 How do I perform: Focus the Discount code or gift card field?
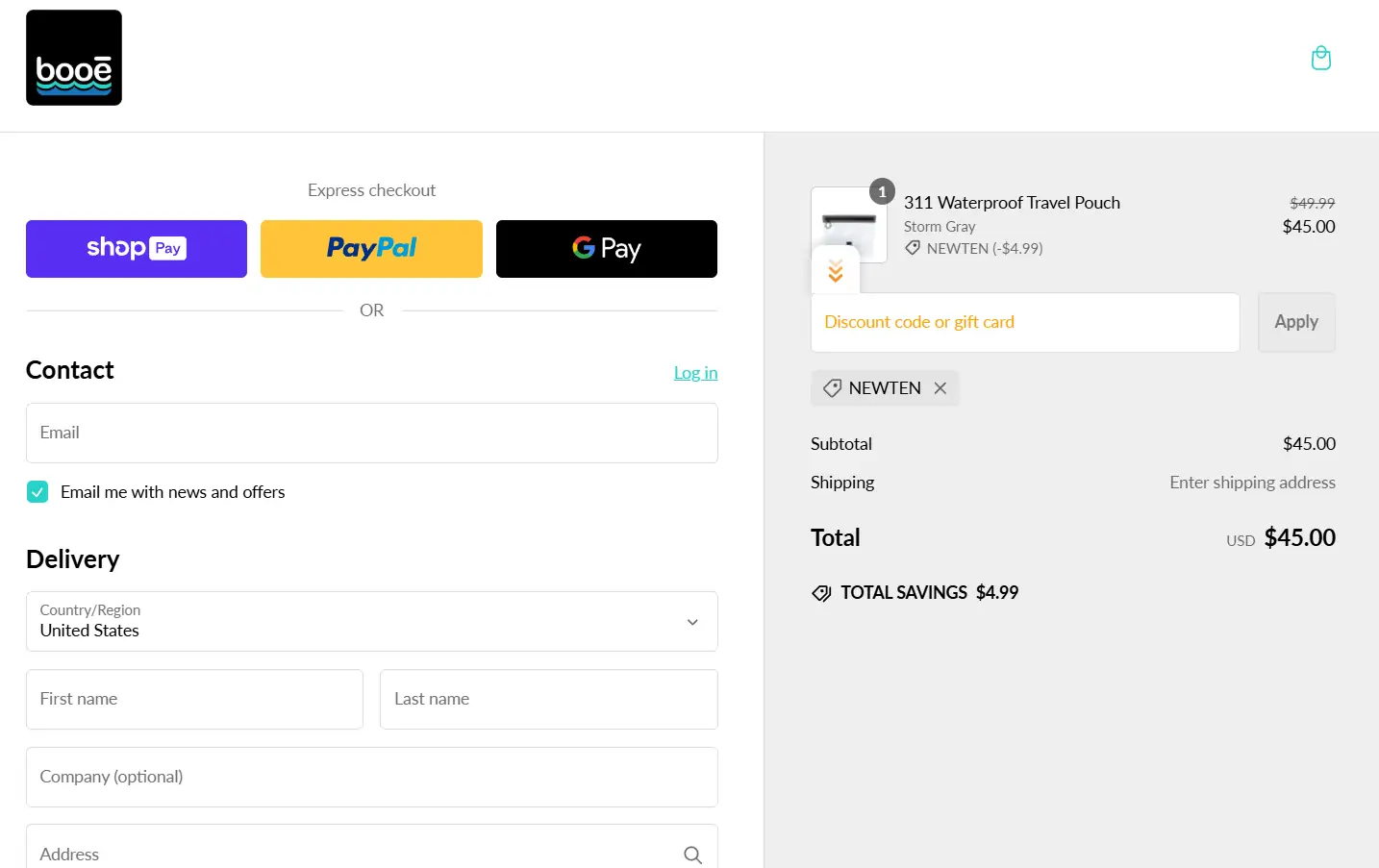1025,322
